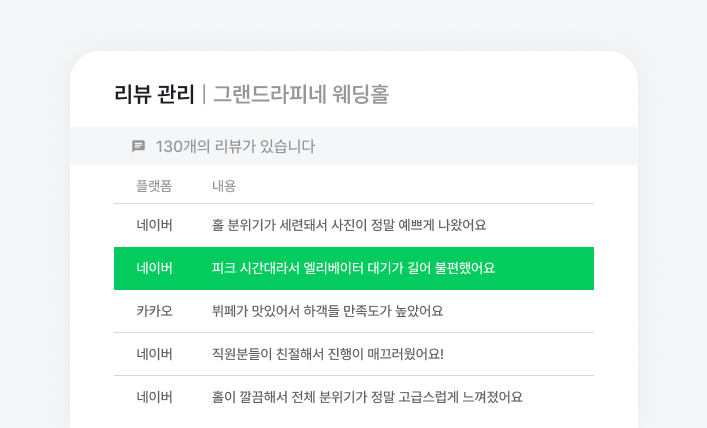Click the 리뷰 관리 heading
The height and width of the screenshot is (428, 707).
point(154,94)
